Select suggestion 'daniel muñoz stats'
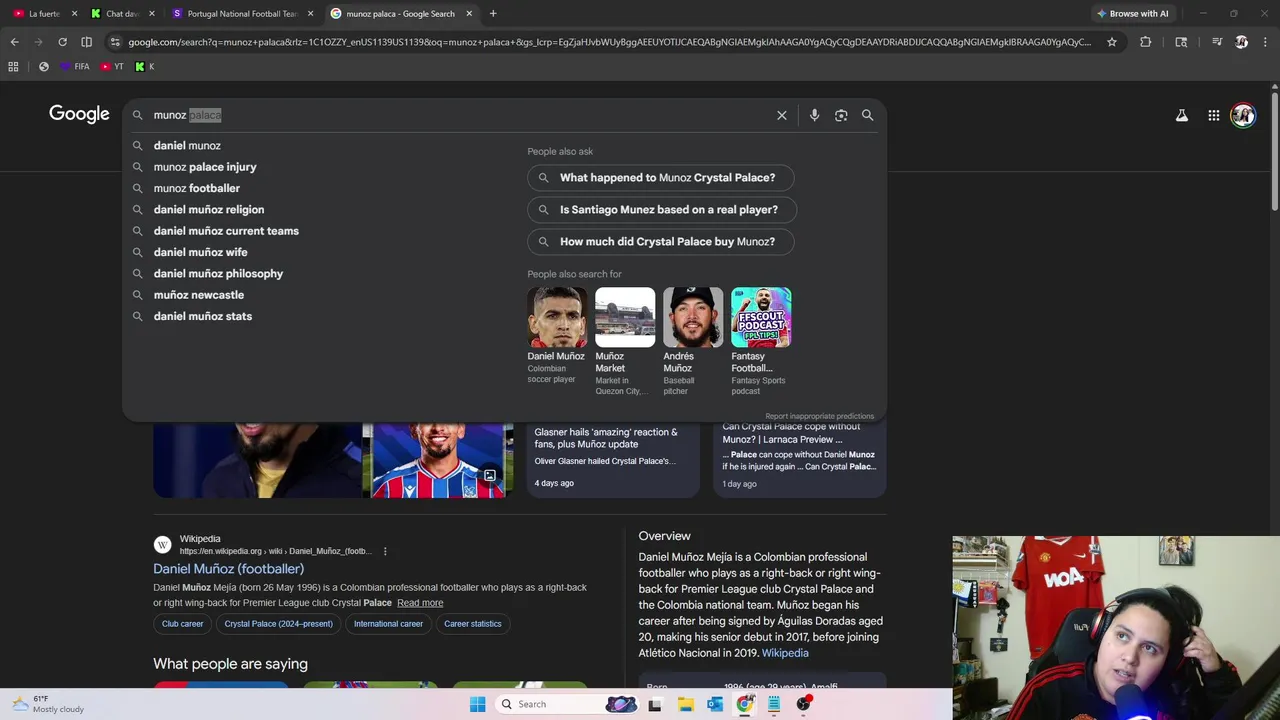 coord(203,316)
